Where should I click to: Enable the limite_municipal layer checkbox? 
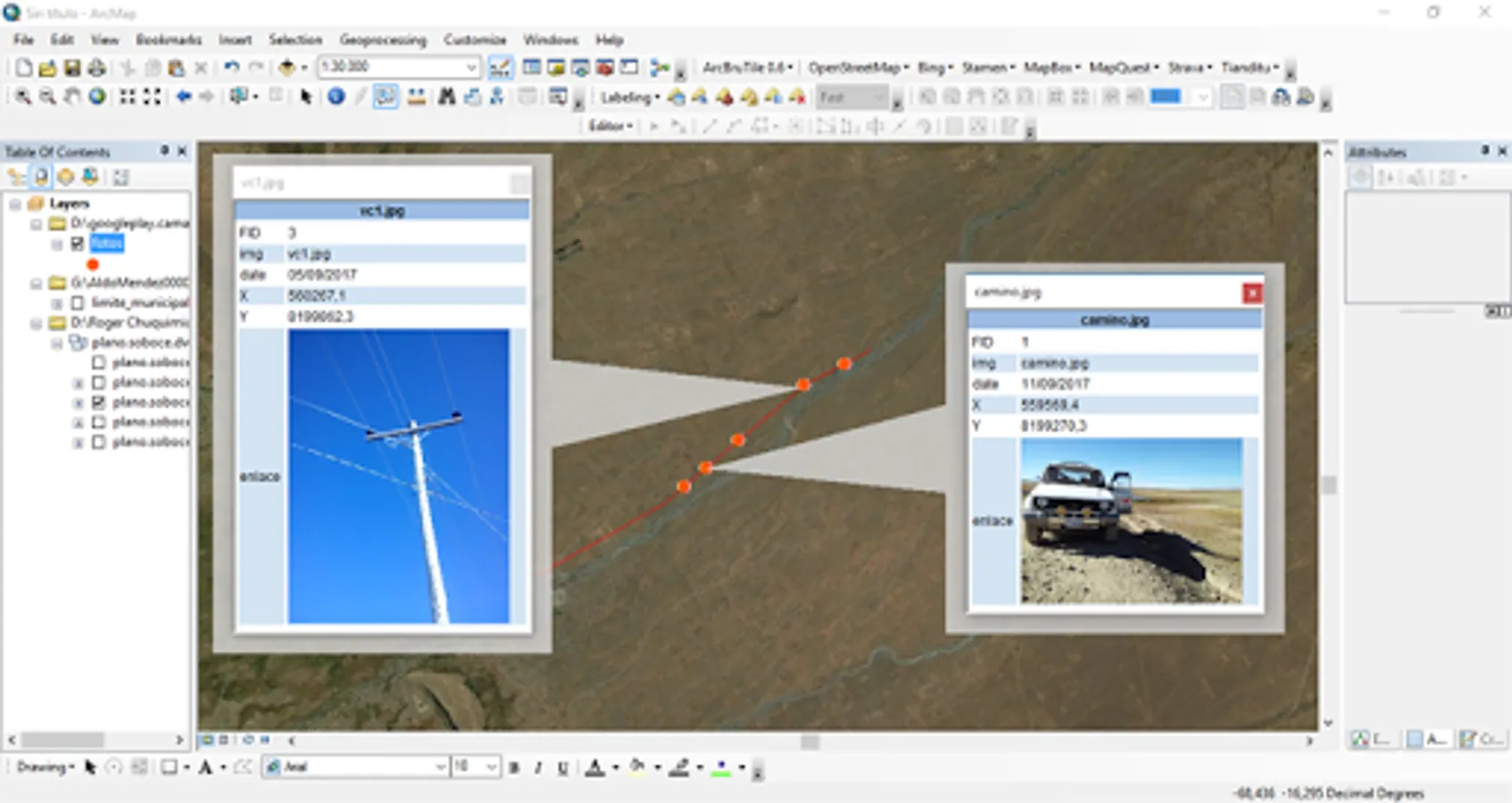click(x=78, y=302)
